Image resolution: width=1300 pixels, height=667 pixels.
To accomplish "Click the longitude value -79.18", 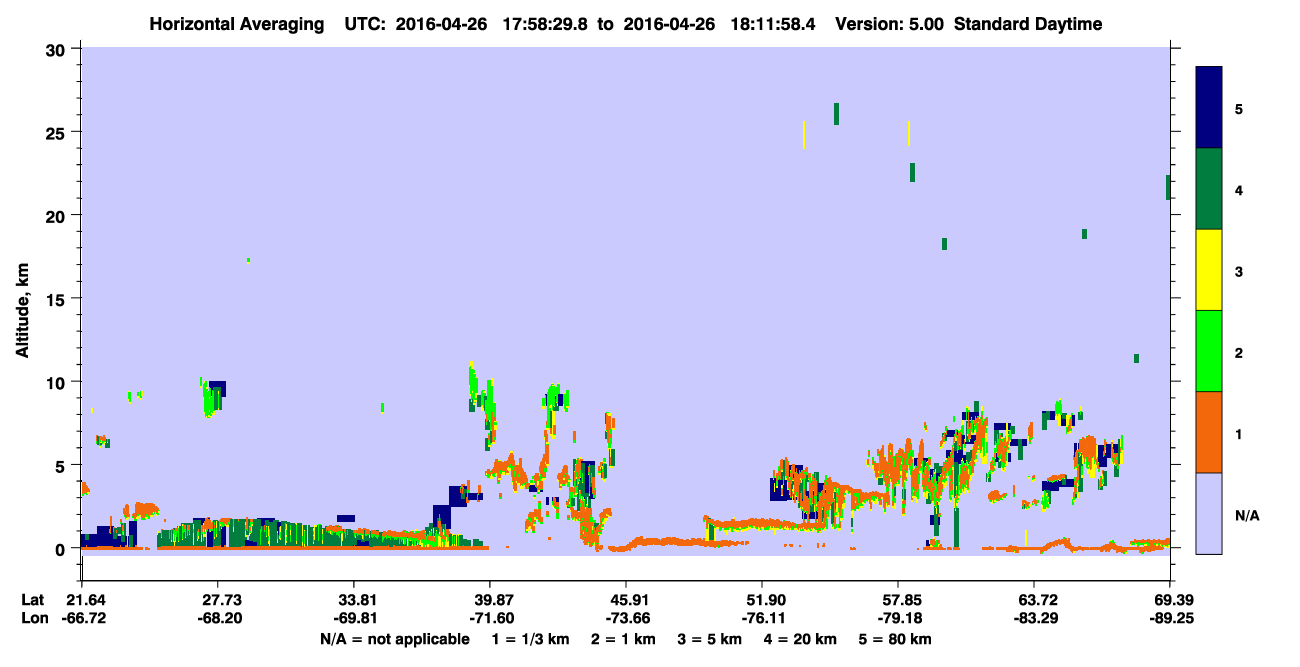I will (x=898, y=618).
